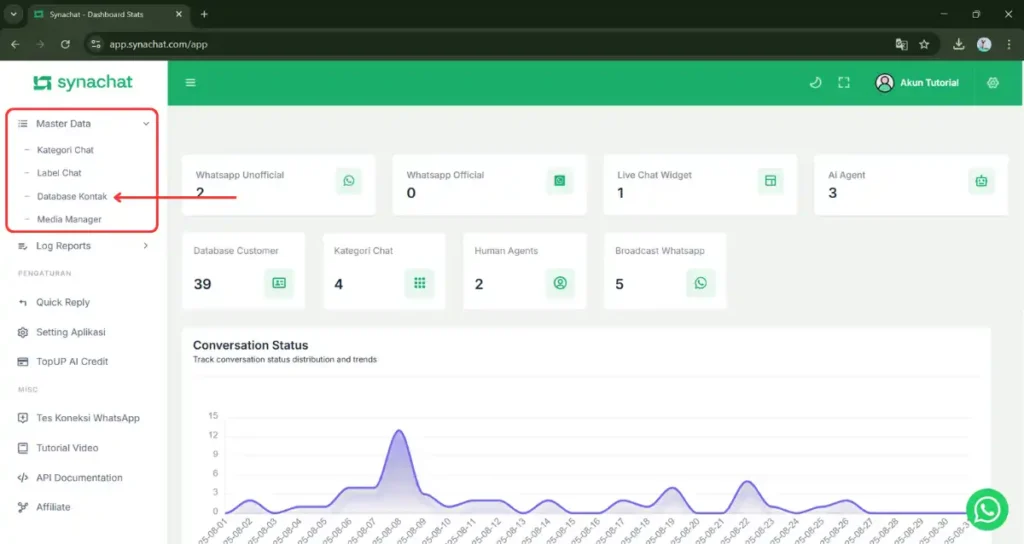Open a new browser tab
This screenshot has width=1024, height=544.
pyautogui.click(x=204, y=14)
